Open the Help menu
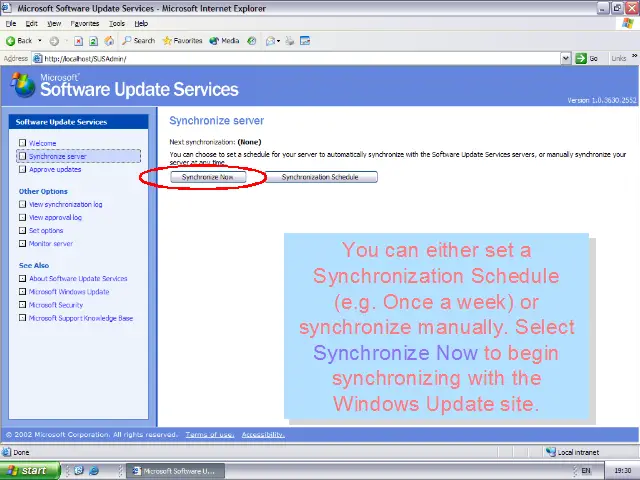The height and width of the screenshot is (480, 640). pyautogui.click(x=141, y=24)
